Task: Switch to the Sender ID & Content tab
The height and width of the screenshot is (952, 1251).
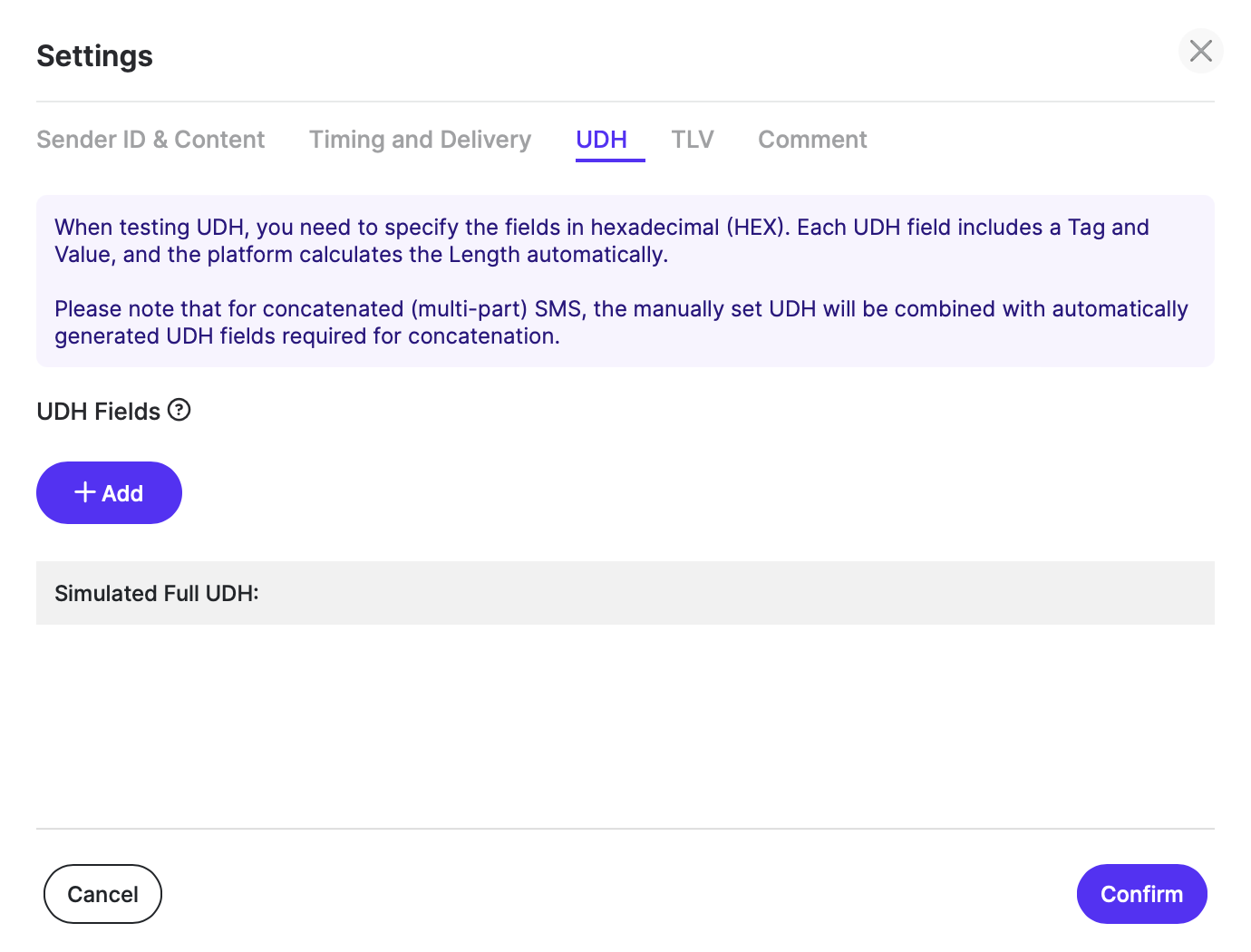Action: (150, 140)
